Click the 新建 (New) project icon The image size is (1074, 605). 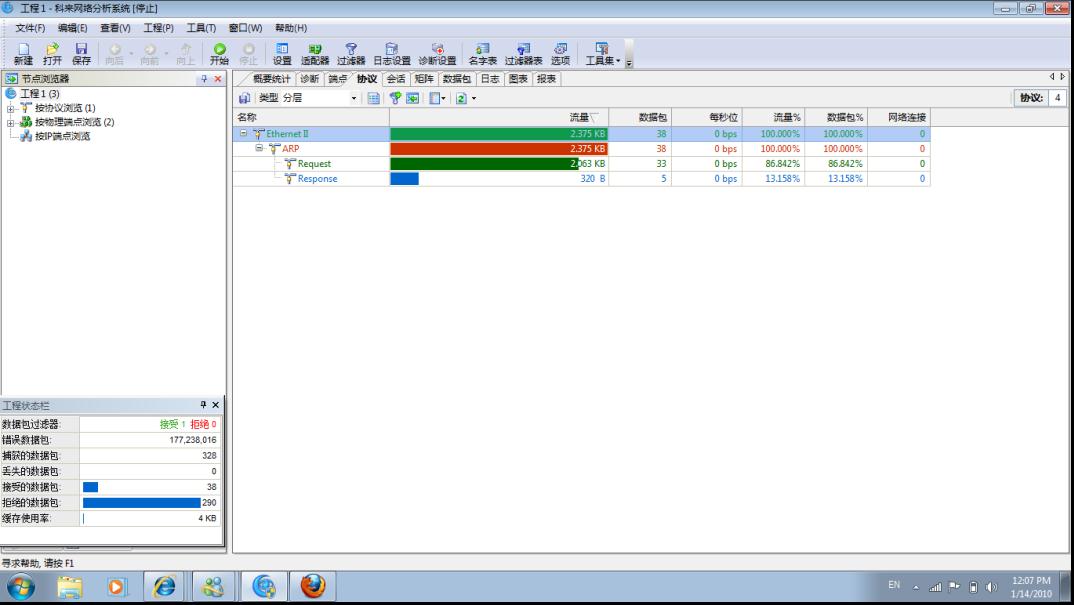23,54
